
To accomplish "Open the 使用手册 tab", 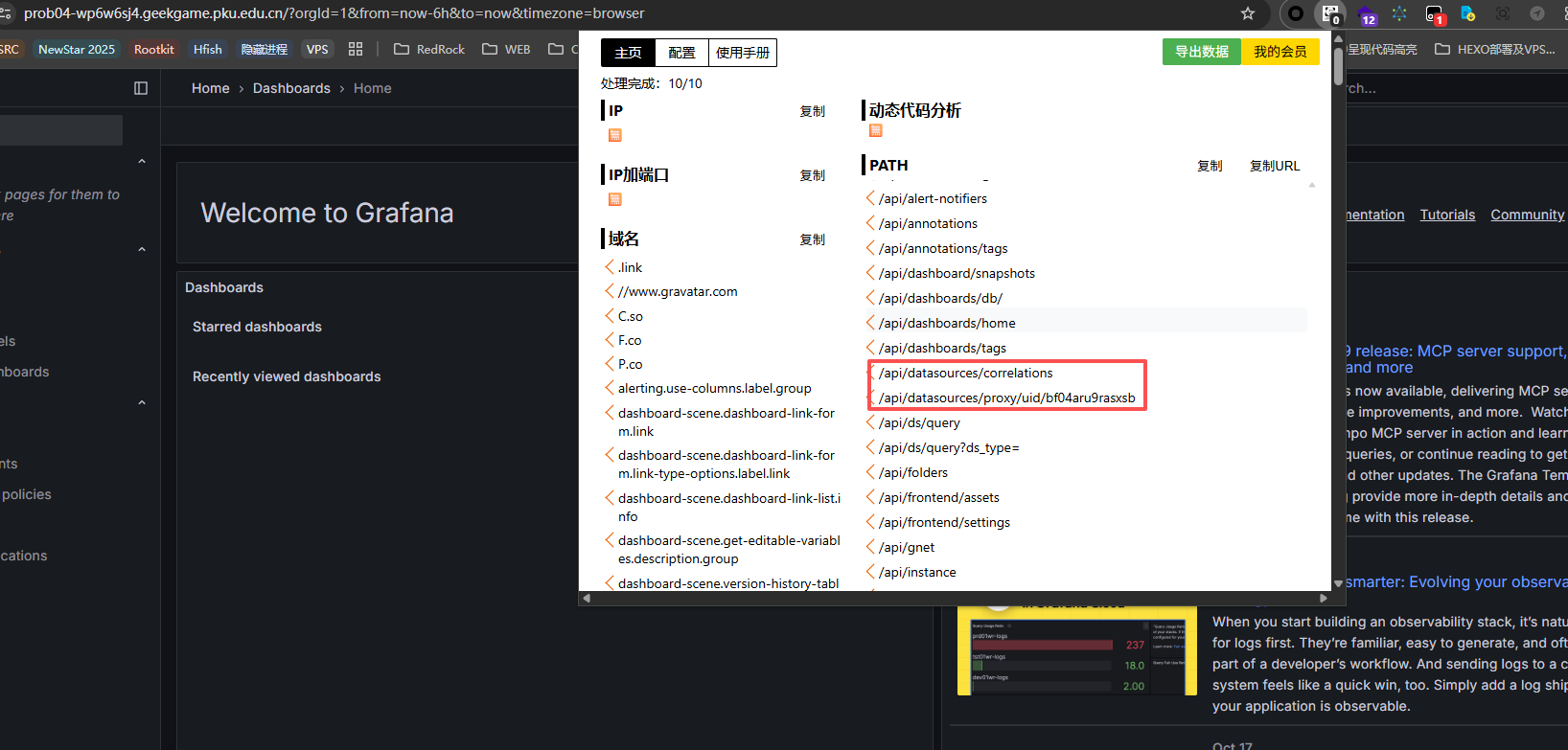I will point(742,53).
